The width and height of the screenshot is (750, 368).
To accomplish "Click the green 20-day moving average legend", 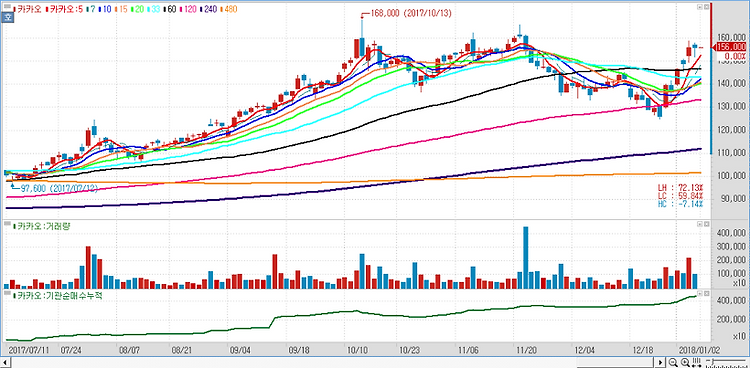I will [x=138, y=9].
